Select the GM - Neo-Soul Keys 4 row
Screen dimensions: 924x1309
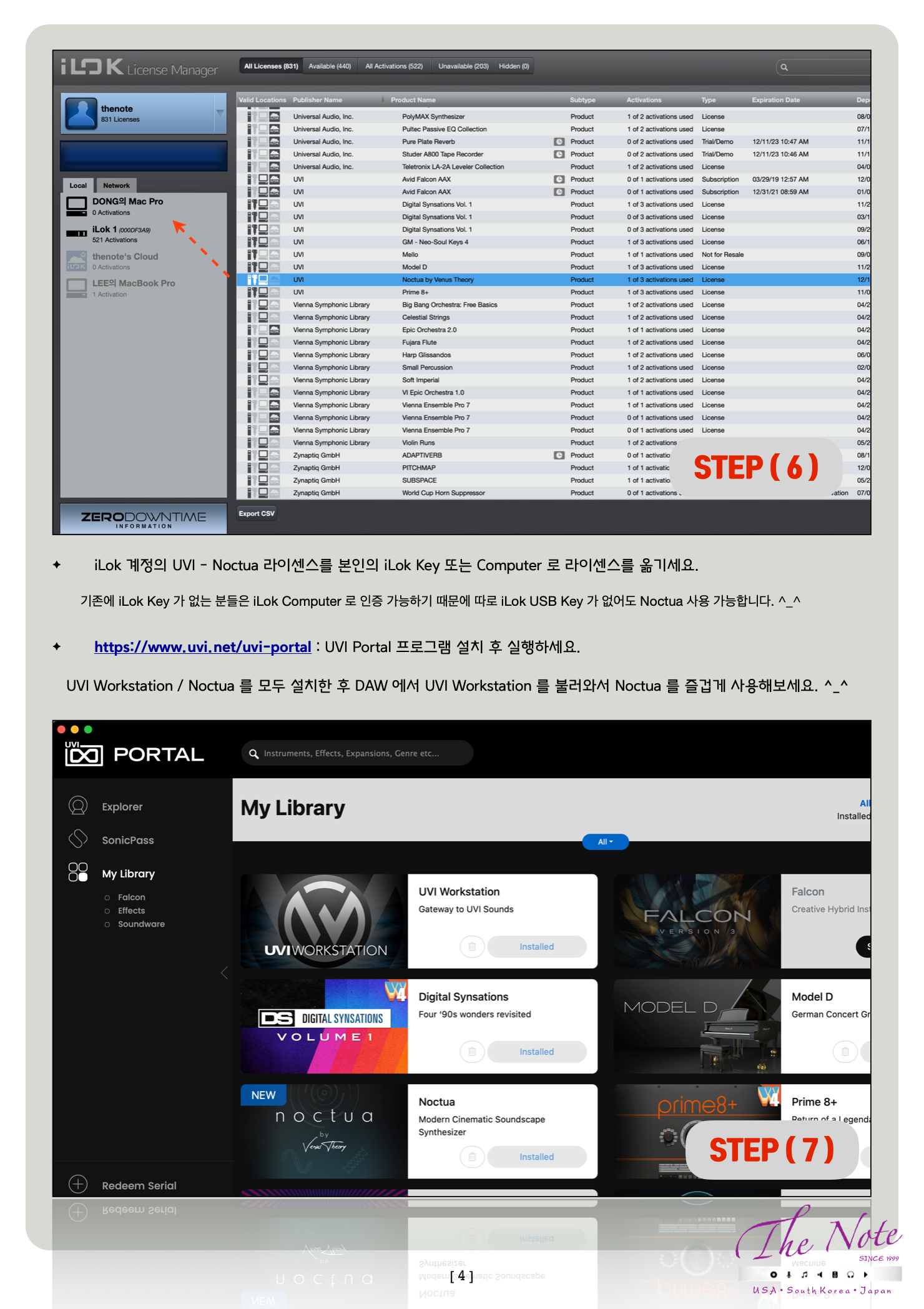[x=553, y=242]
